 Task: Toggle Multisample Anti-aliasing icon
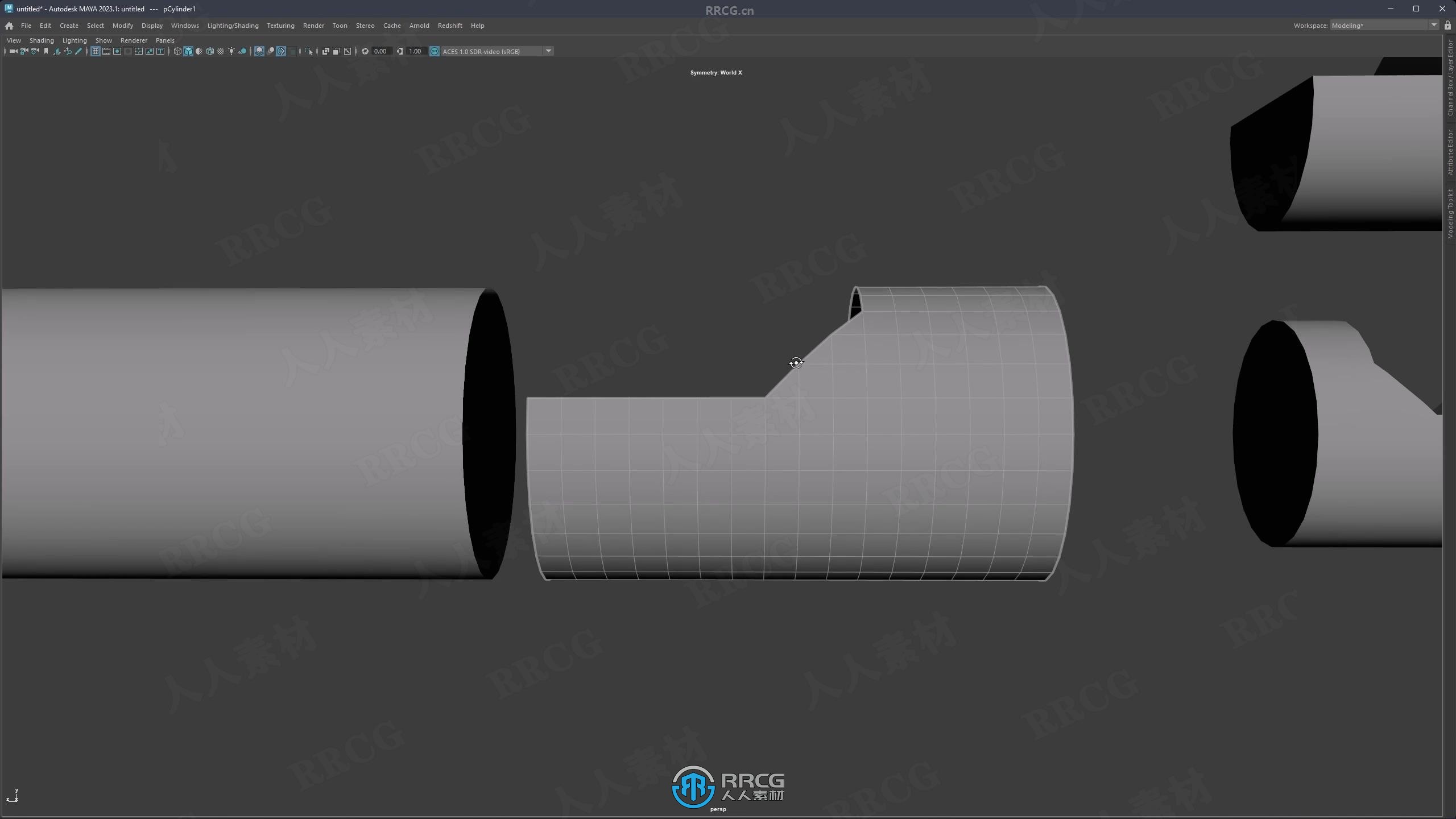point(281,51)
